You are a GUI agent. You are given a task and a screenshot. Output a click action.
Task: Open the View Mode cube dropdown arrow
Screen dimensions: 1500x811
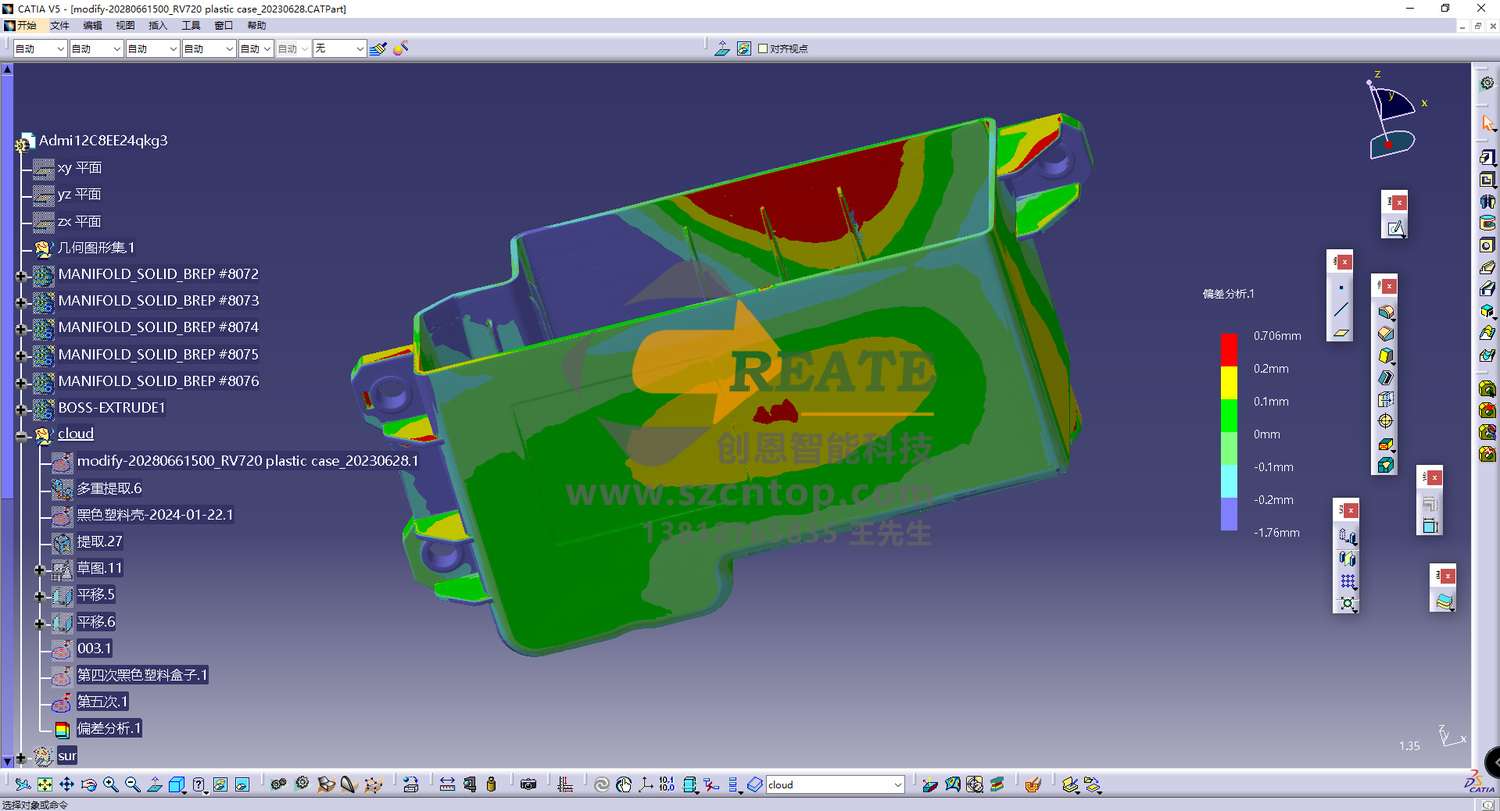(185, 791)
